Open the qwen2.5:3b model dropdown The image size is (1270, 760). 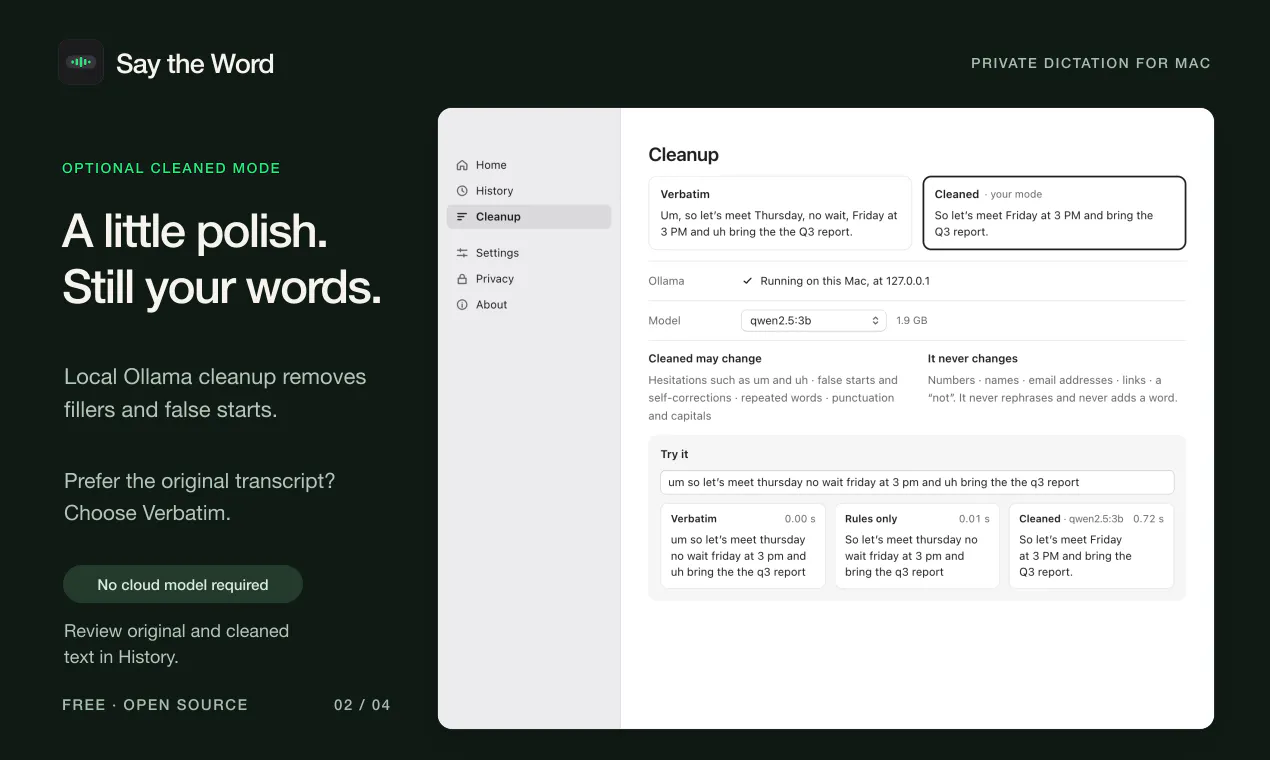click(814, 321)
